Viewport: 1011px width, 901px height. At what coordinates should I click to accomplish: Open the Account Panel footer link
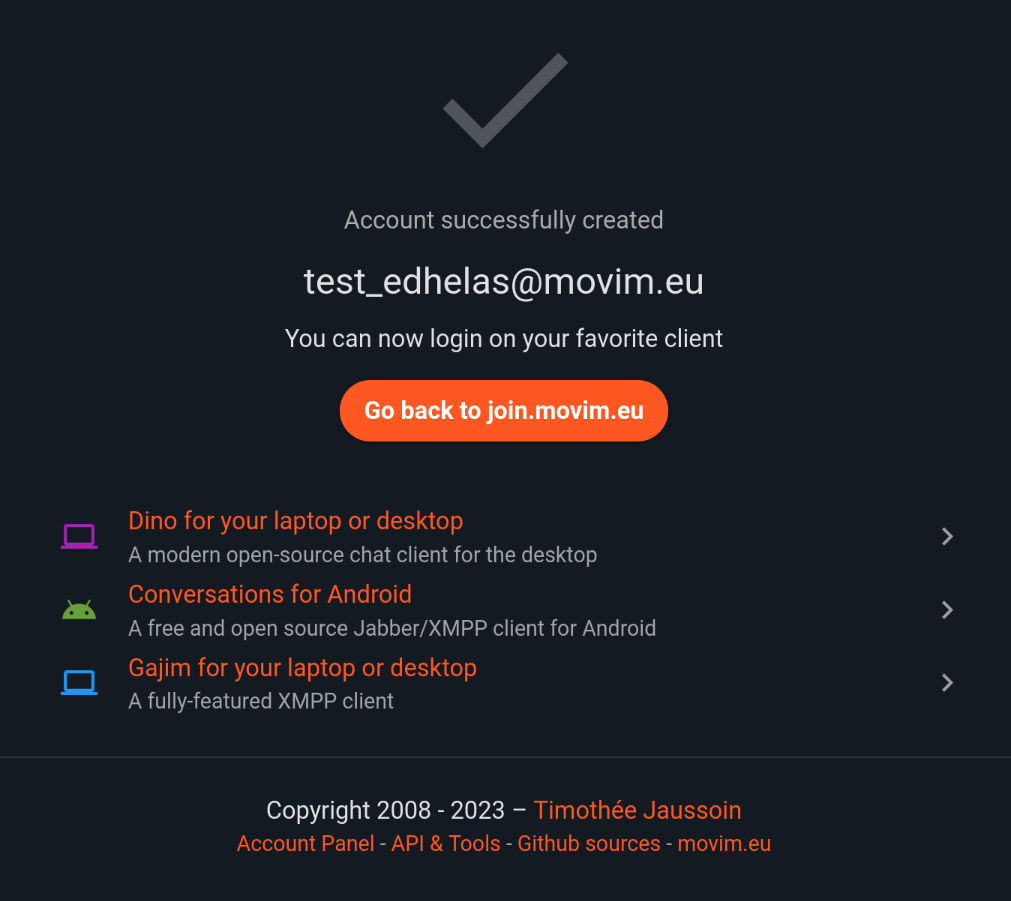click(306, 844)
